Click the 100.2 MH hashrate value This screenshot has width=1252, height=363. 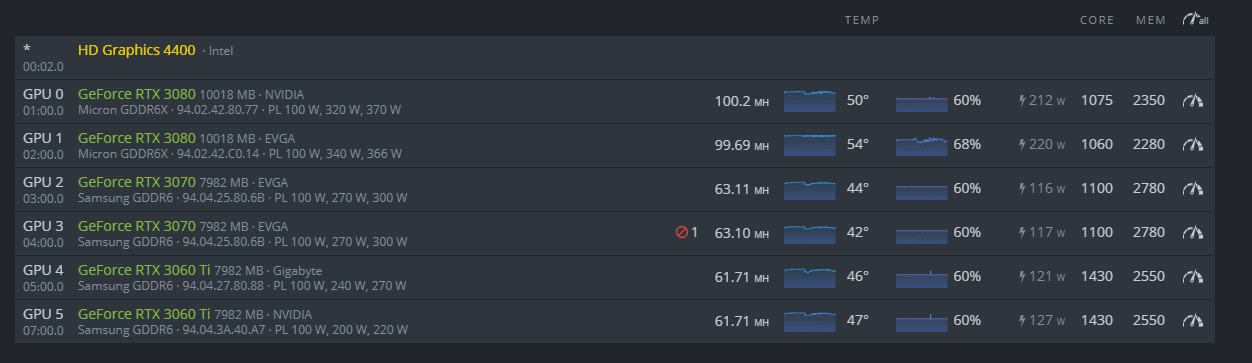742,101
